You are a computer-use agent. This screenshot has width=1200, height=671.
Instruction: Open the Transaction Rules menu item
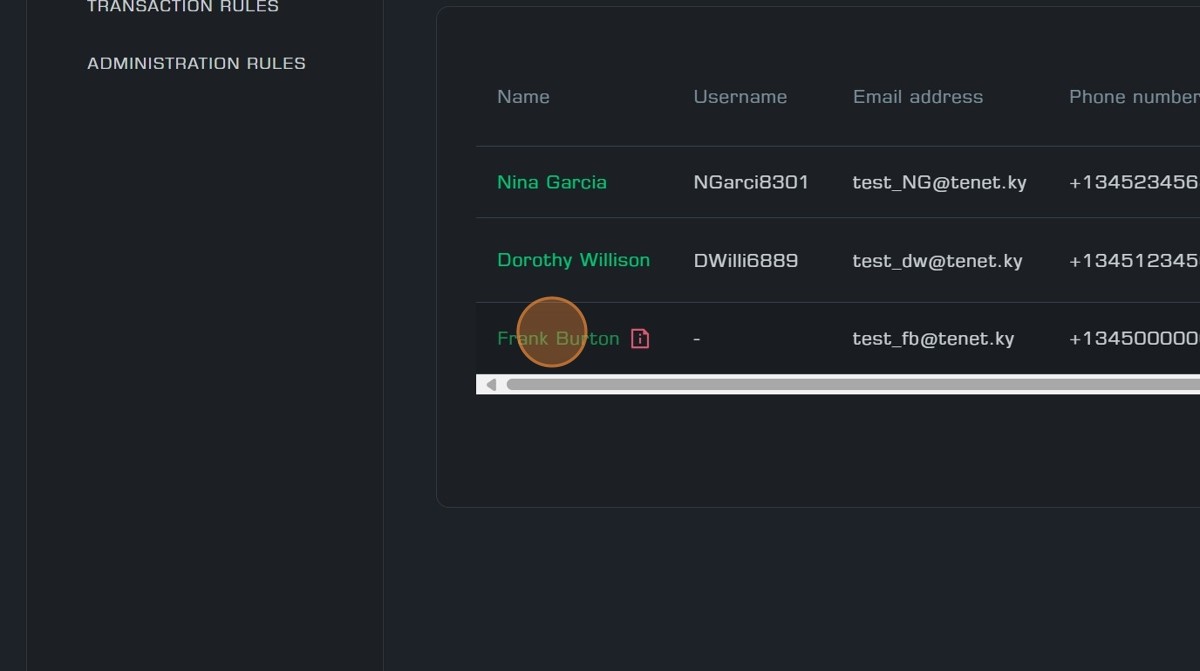[183, 6]
